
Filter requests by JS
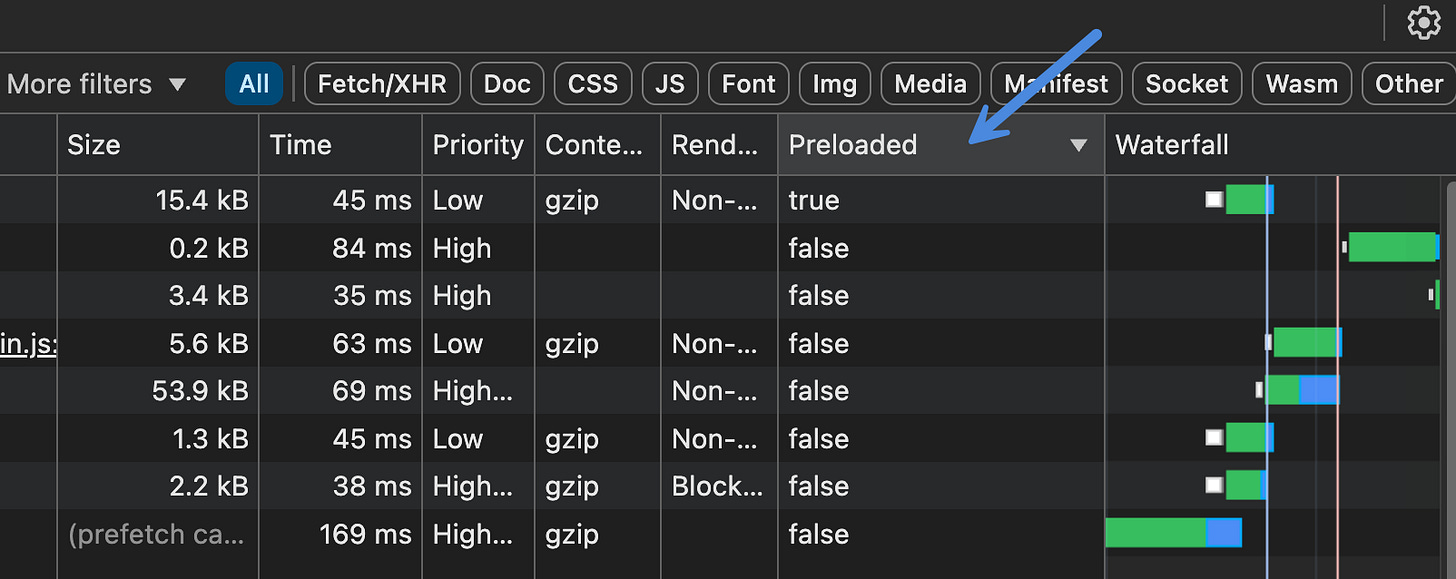[x=670, y=84]
